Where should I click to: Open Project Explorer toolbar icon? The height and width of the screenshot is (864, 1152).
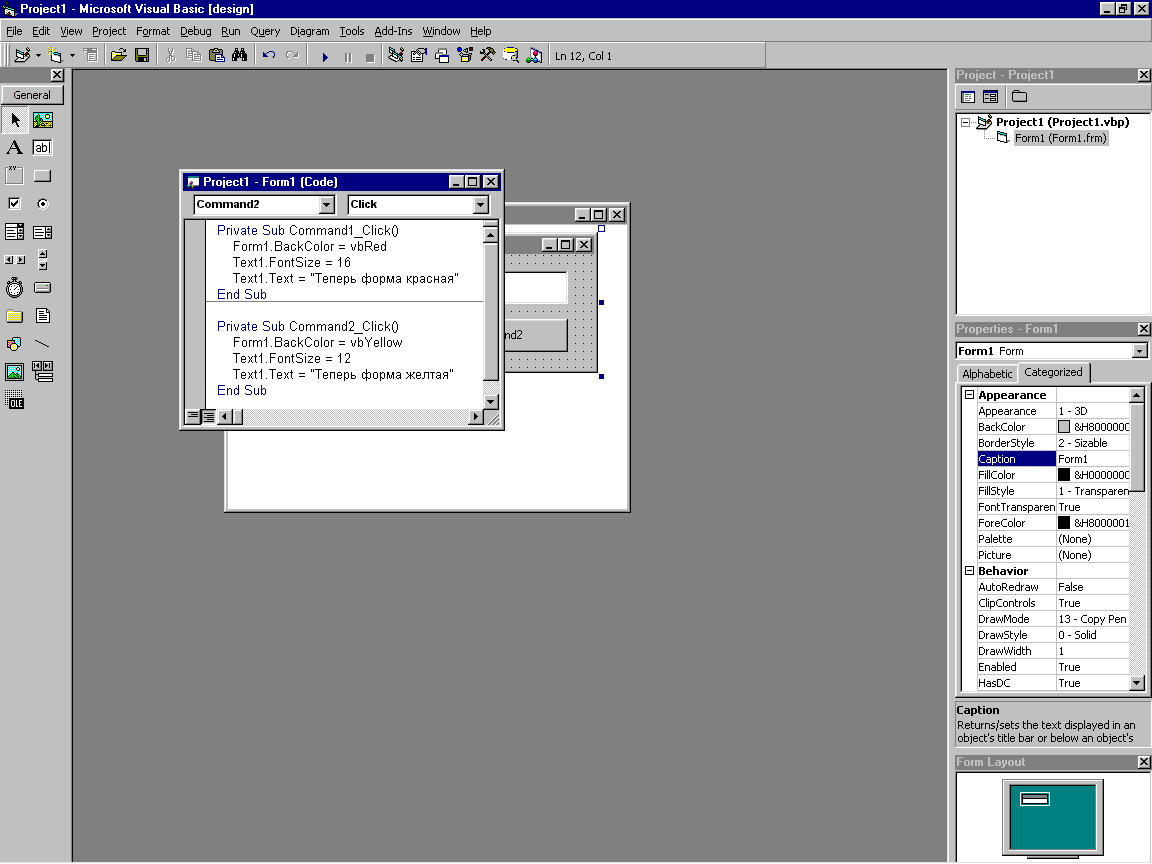coord(395,55)
